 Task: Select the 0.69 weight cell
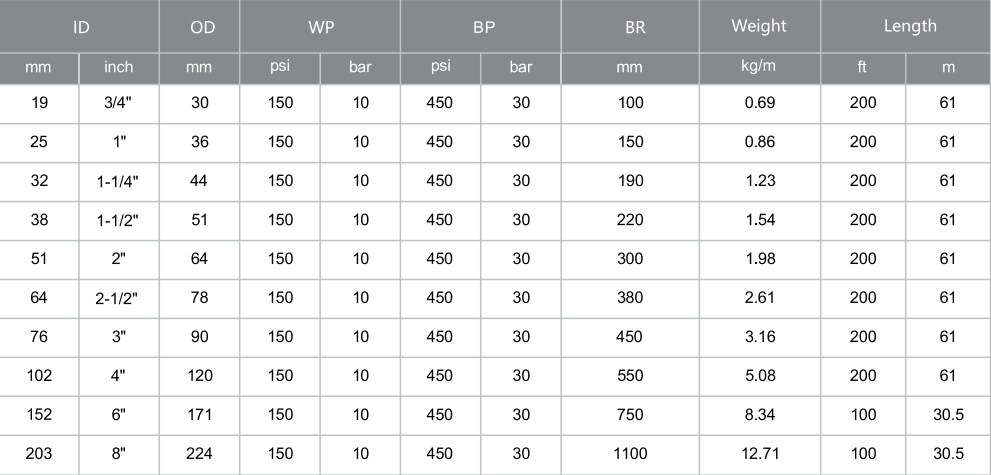pyautogui.click(x=760, y=104)
